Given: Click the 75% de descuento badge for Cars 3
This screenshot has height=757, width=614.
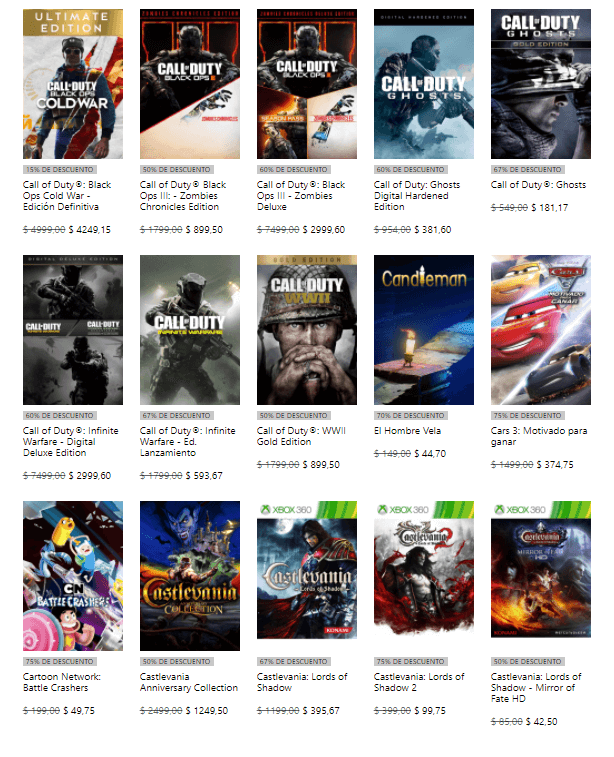Looking at the screenshot, I should [527, 416].
